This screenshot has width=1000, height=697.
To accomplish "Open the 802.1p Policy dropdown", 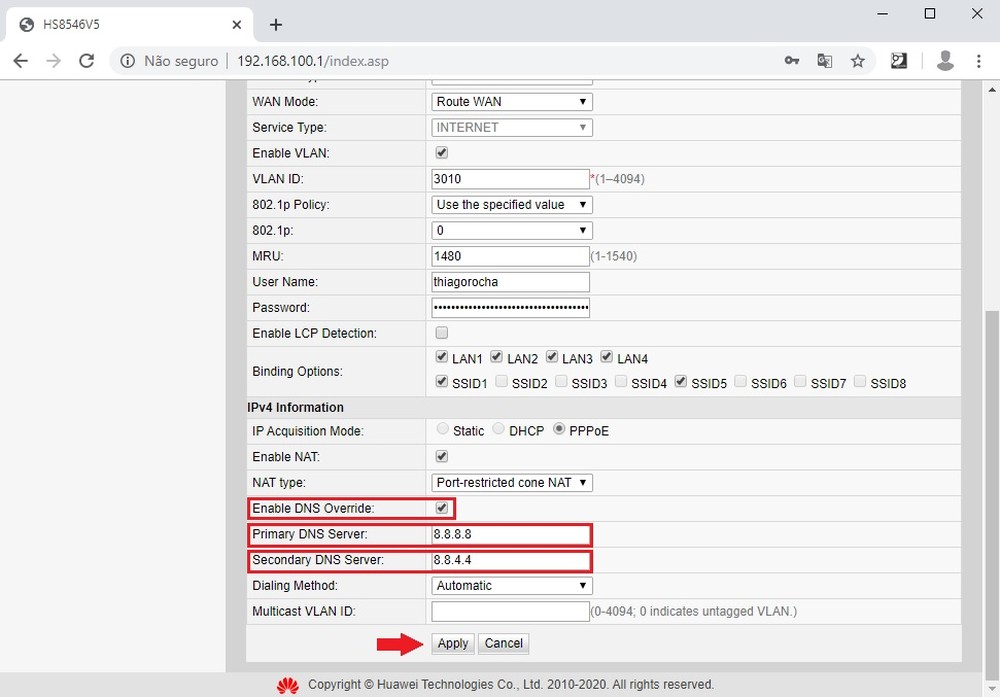I will click(511, 205).
